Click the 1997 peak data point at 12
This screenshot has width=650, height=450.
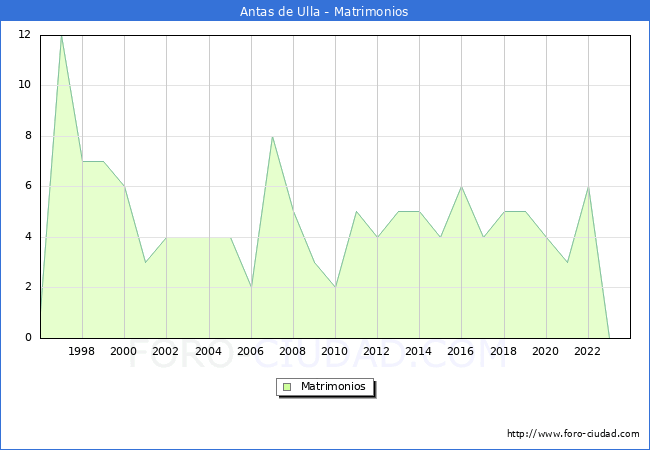click(x=61, y=35)
